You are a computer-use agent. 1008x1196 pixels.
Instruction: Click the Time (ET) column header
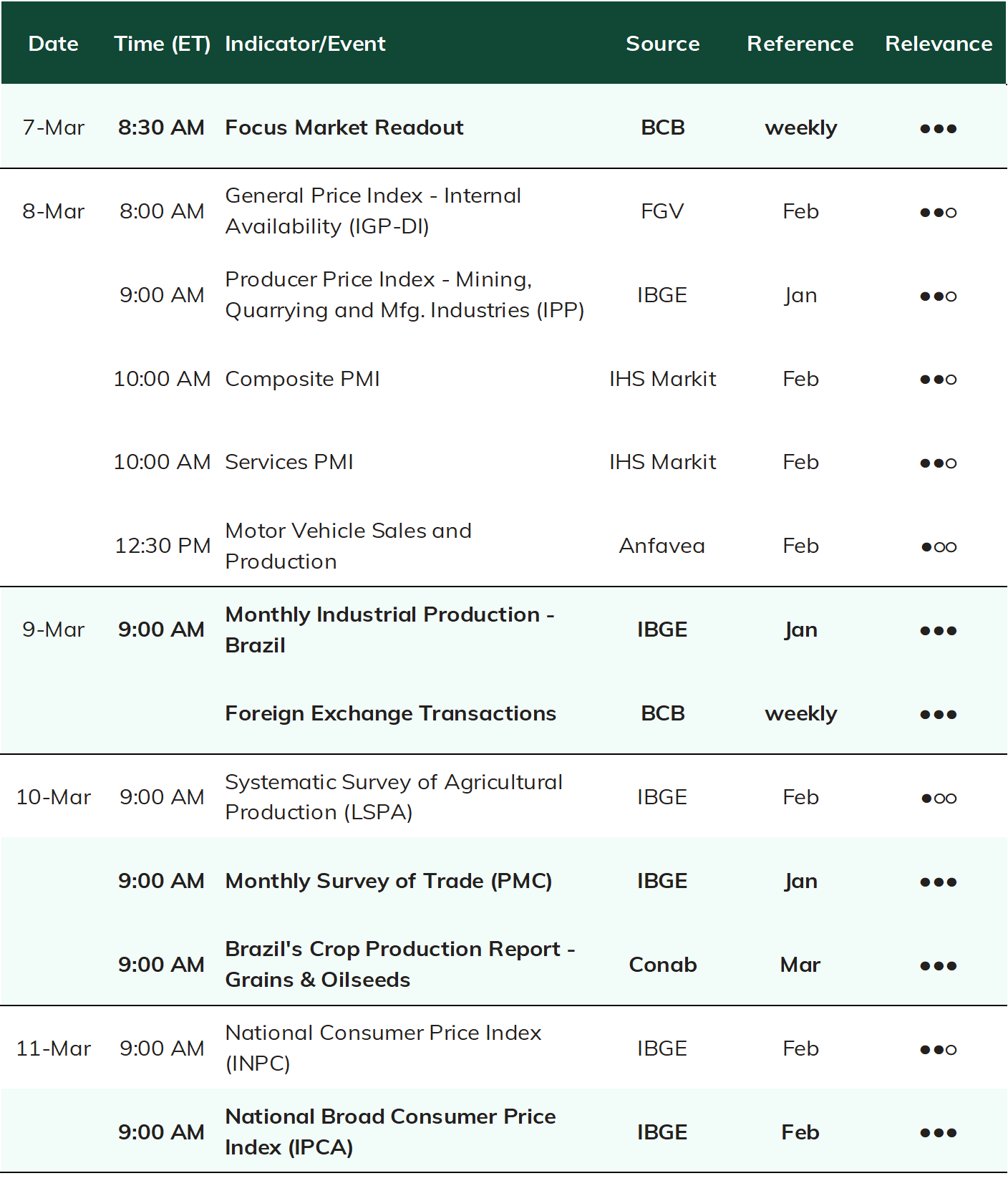pyautogui.click(x=163, y=44)
